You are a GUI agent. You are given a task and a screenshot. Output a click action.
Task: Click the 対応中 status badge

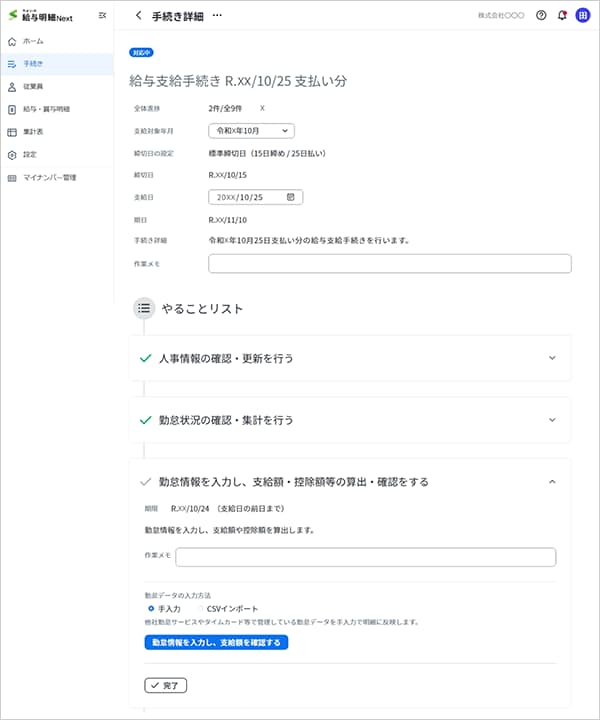pos(141,52)
